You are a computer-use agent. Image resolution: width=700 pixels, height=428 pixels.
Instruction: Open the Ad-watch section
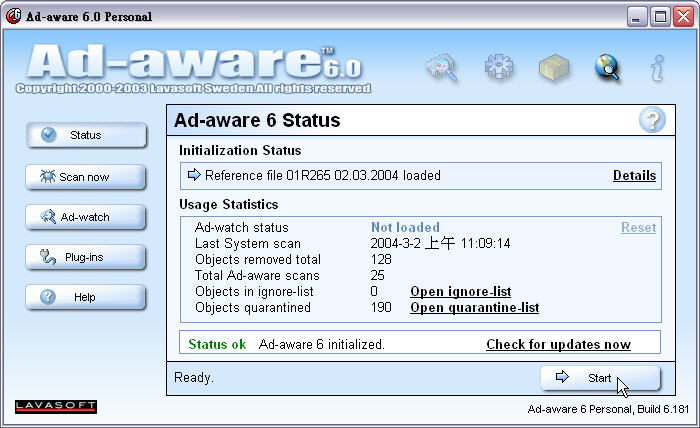tap(86, 217)
